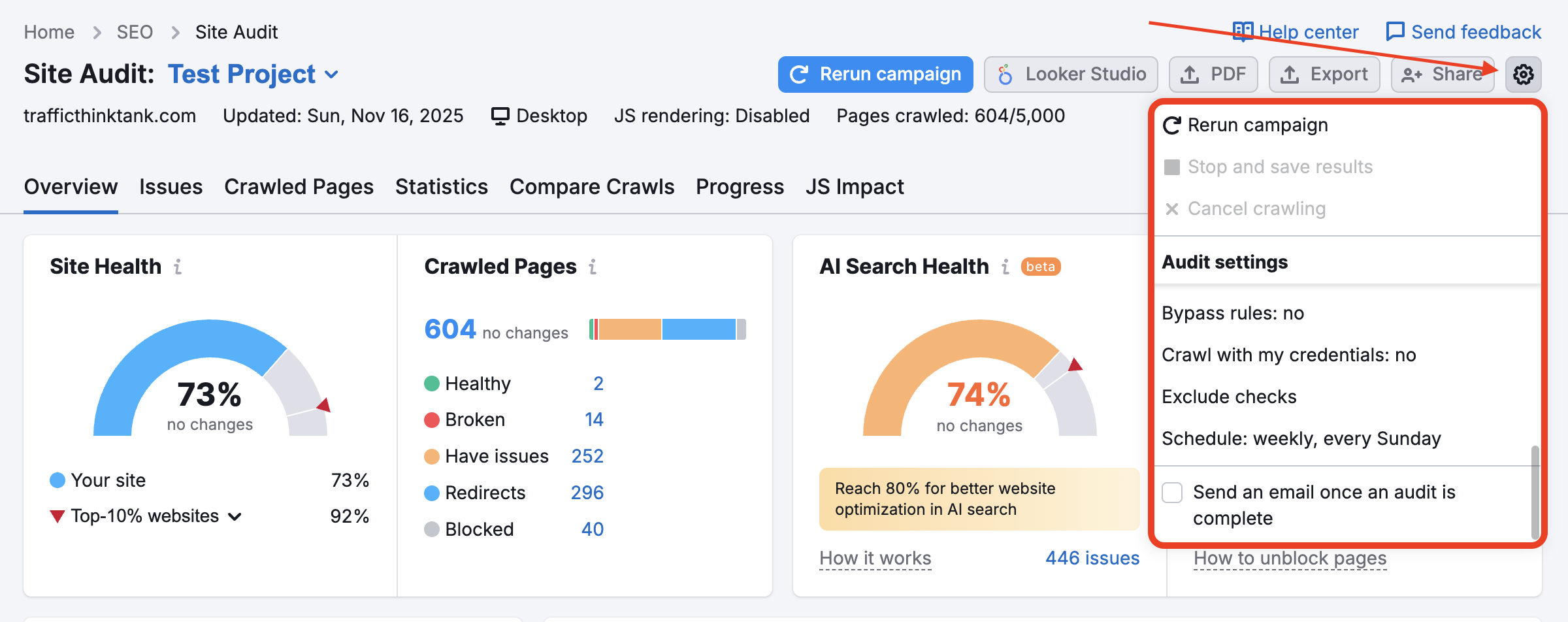
Task: Open the Export options
Action: 1324,74
